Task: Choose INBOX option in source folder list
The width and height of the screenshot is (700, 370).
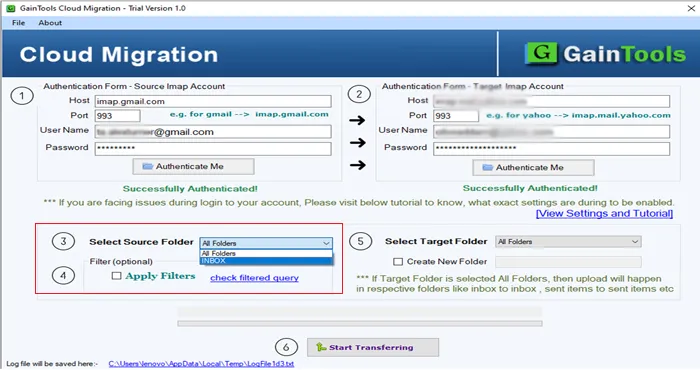Action: tap(266, 261)
